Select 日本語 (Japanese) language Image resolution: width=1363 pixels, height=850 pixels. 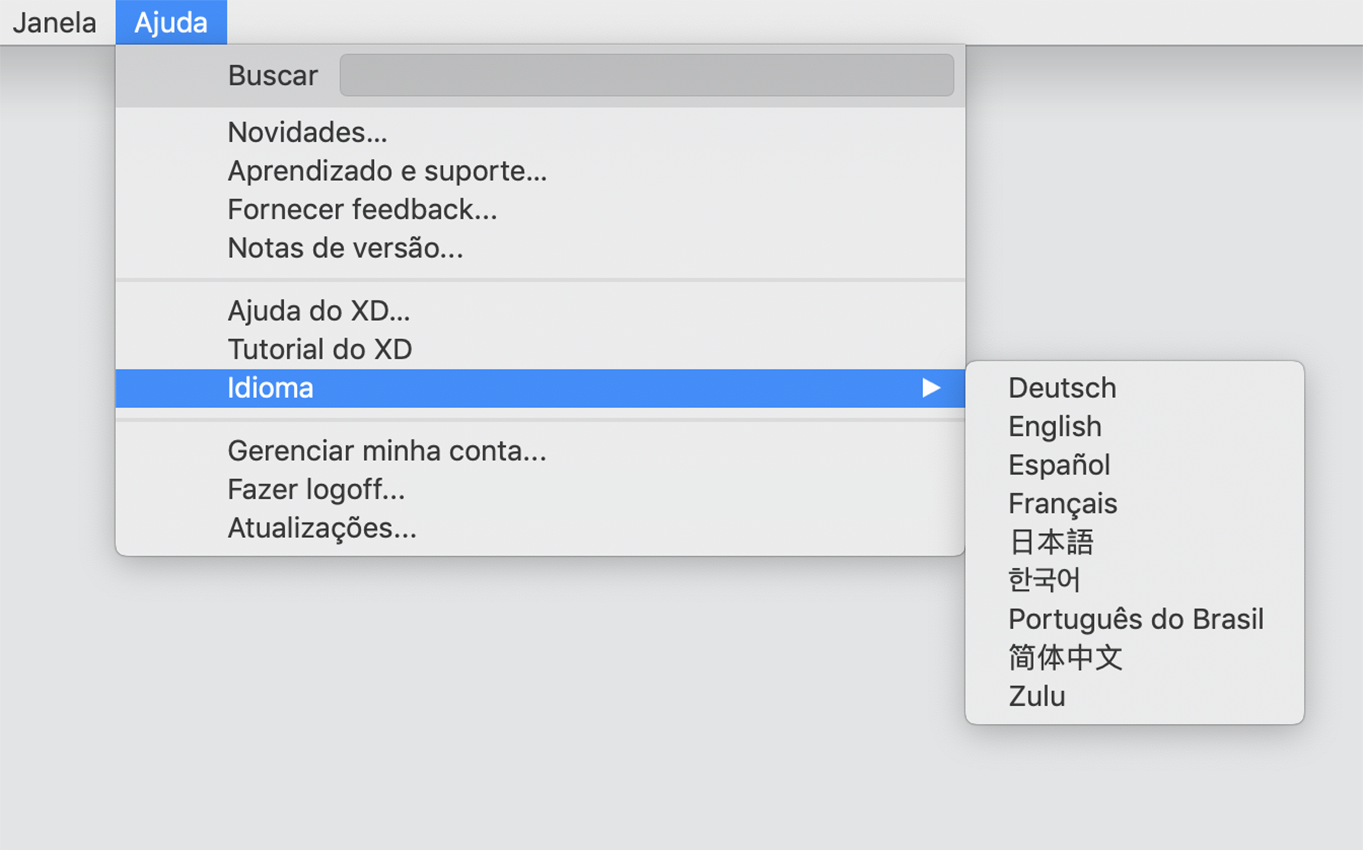[1050, 541]
